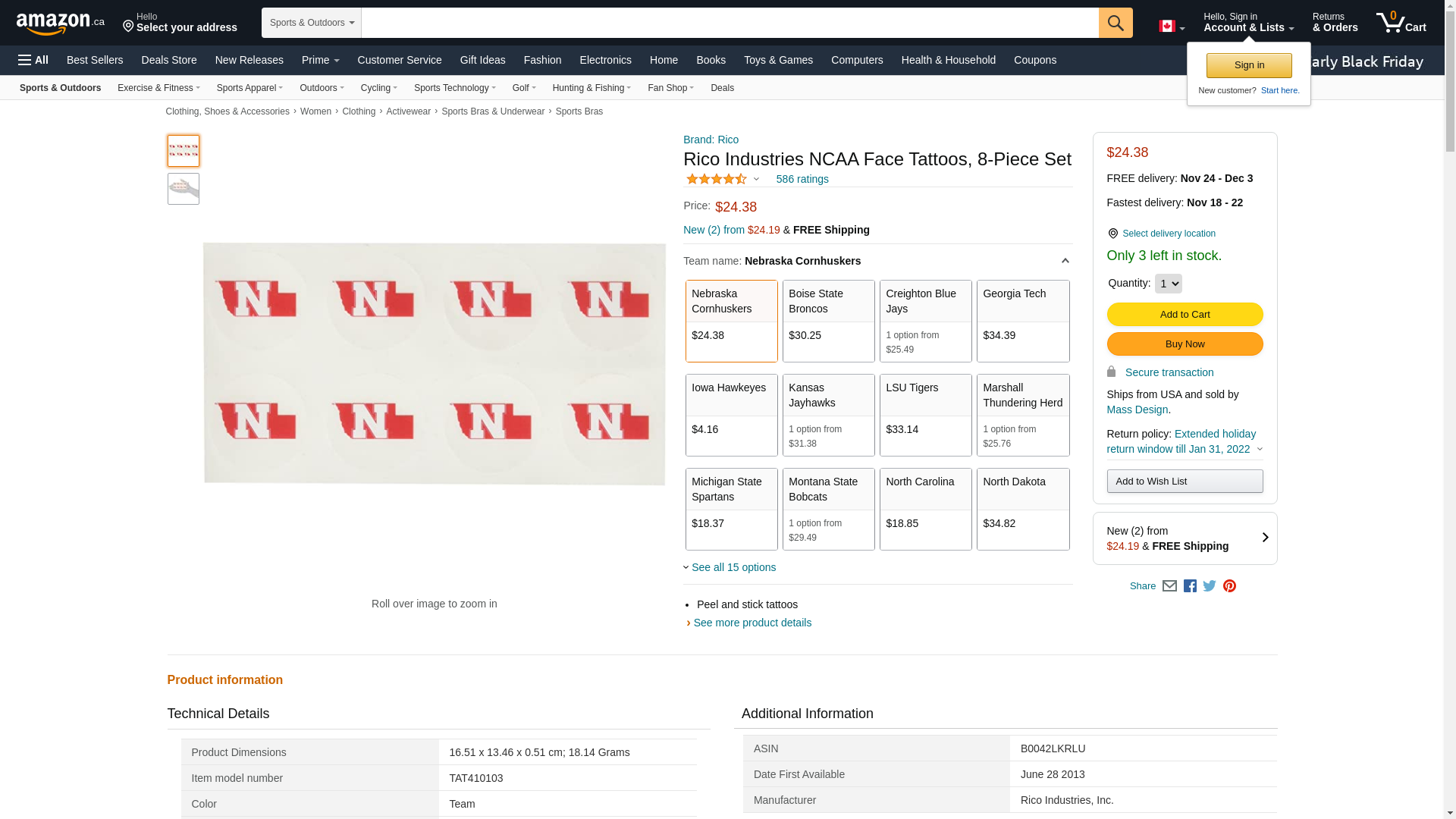
Task: Expand See all 15 options
Action: [x=733, y=567]
